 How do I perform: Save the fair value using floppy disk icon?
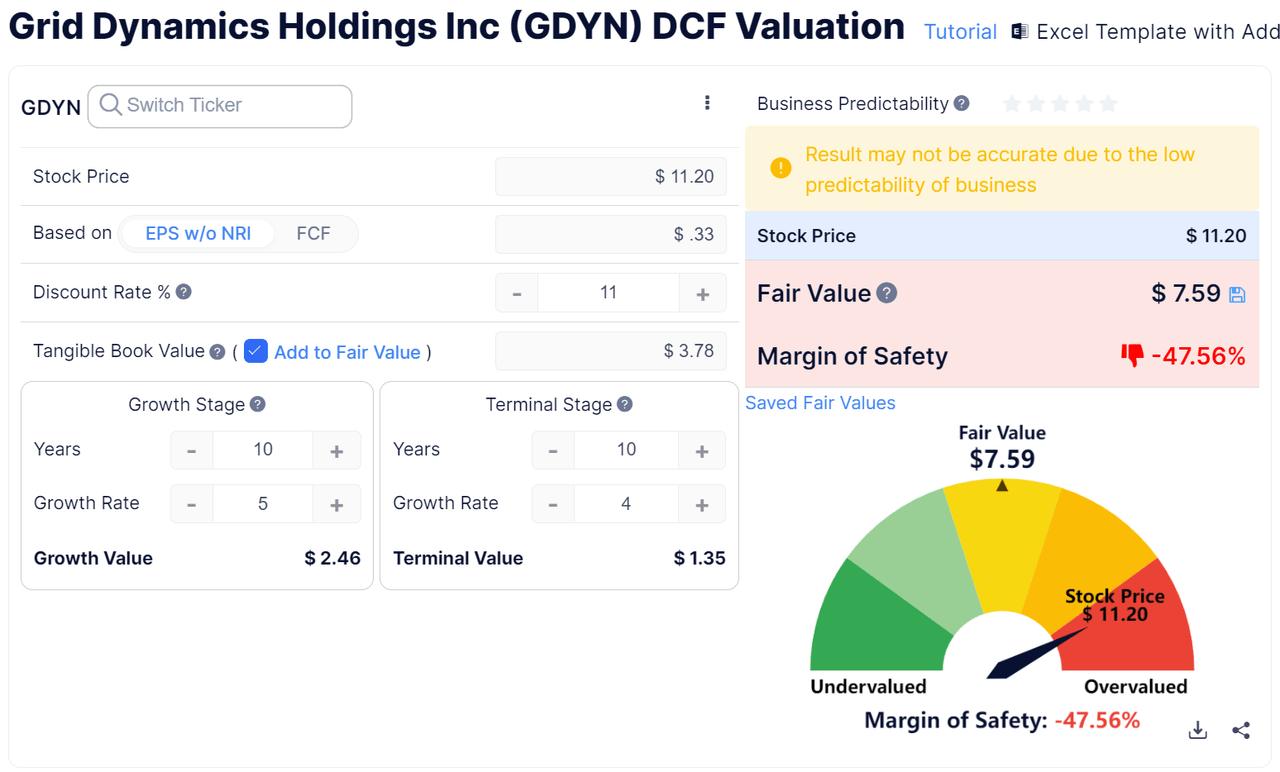click(1239, 293)
